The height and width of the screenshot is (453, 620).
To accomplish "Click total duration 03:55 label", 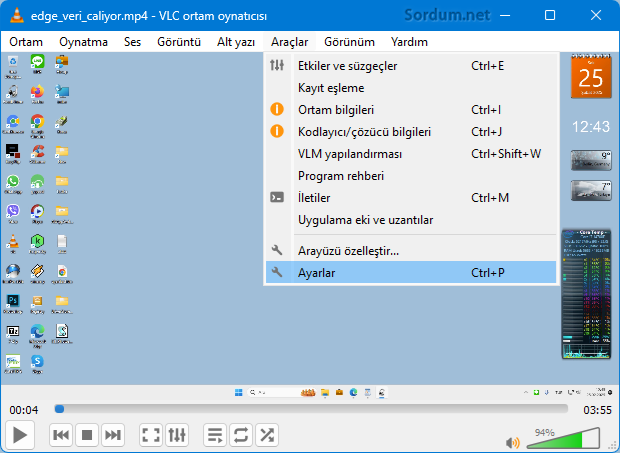I will pyautogui.click(x=597, y=410).
